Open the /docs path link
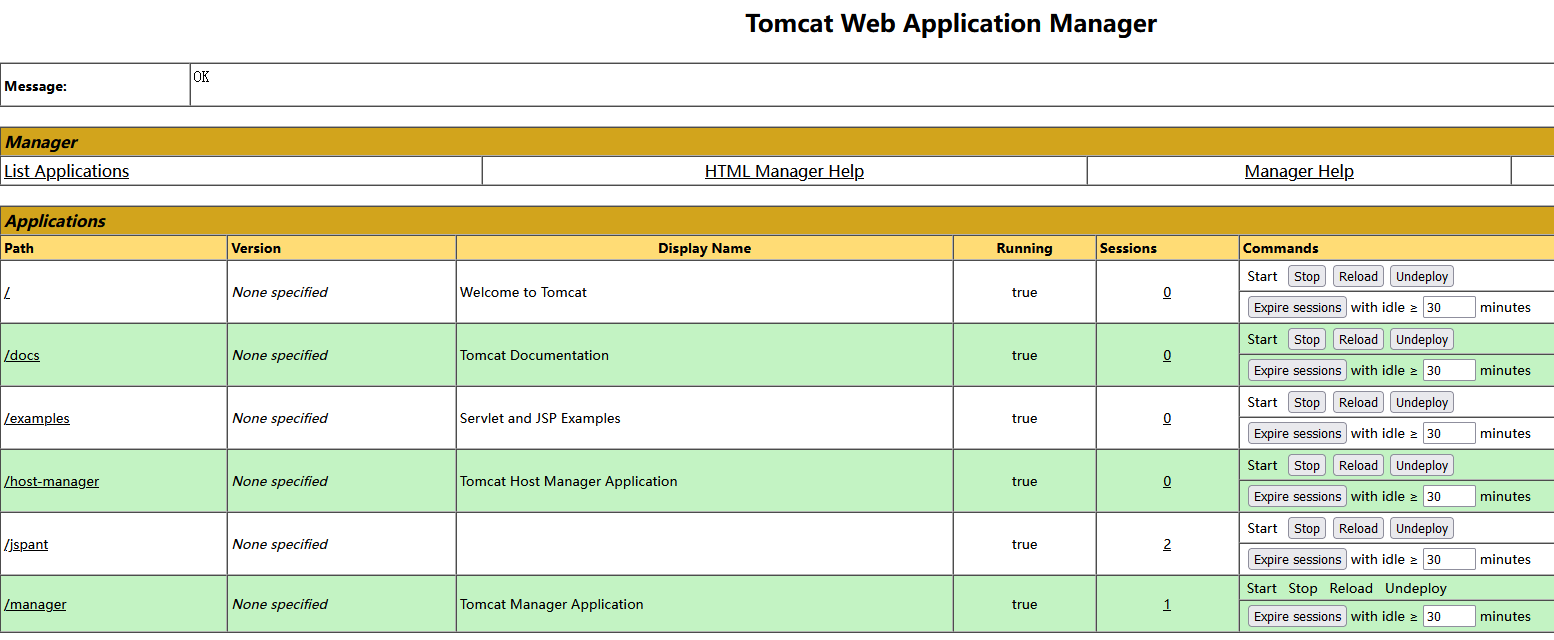This screenshot has width=1554, height=640. pos(22,355)
